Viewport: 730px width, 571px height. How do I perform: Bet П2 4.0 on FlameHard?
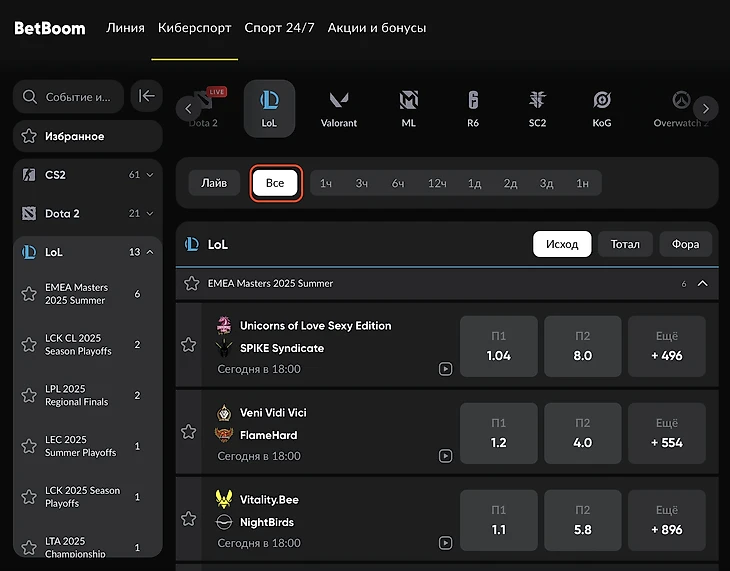(x=582, y=433)
